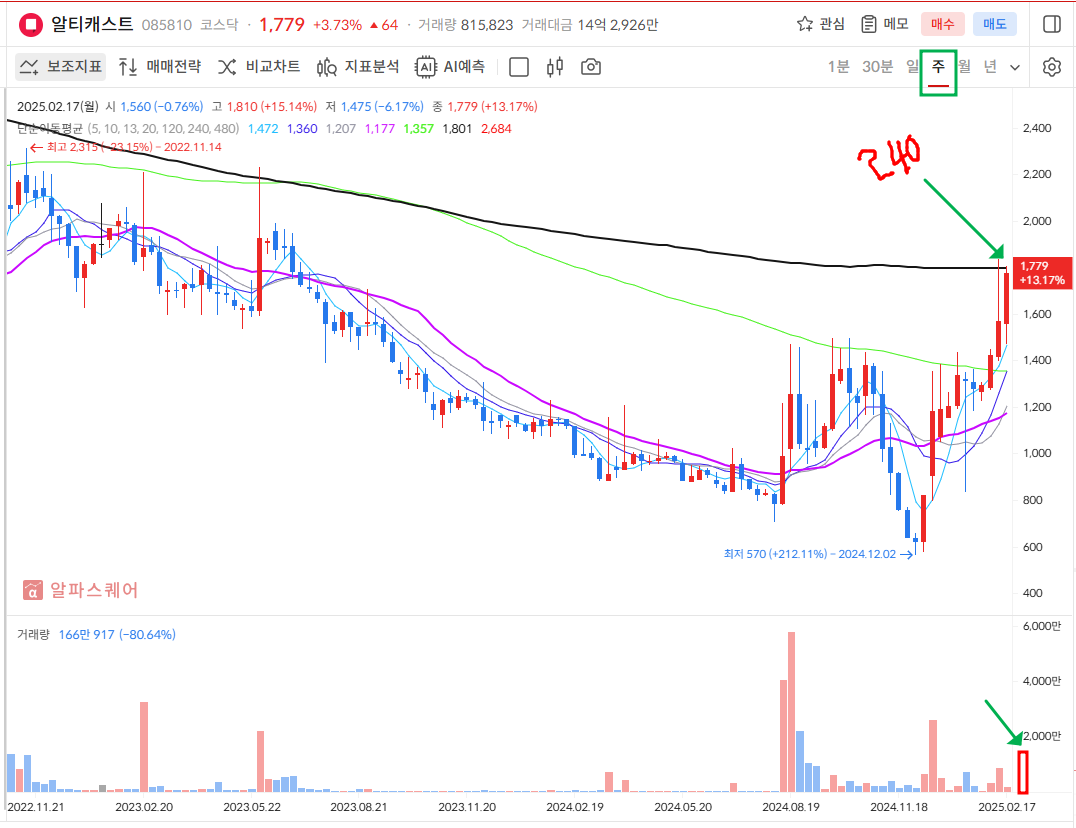Viewport: 1076px width, 828px height.
Task: Click the 10-period MA value 1,360
Action: pyautogui.click(x=302, y=128)
